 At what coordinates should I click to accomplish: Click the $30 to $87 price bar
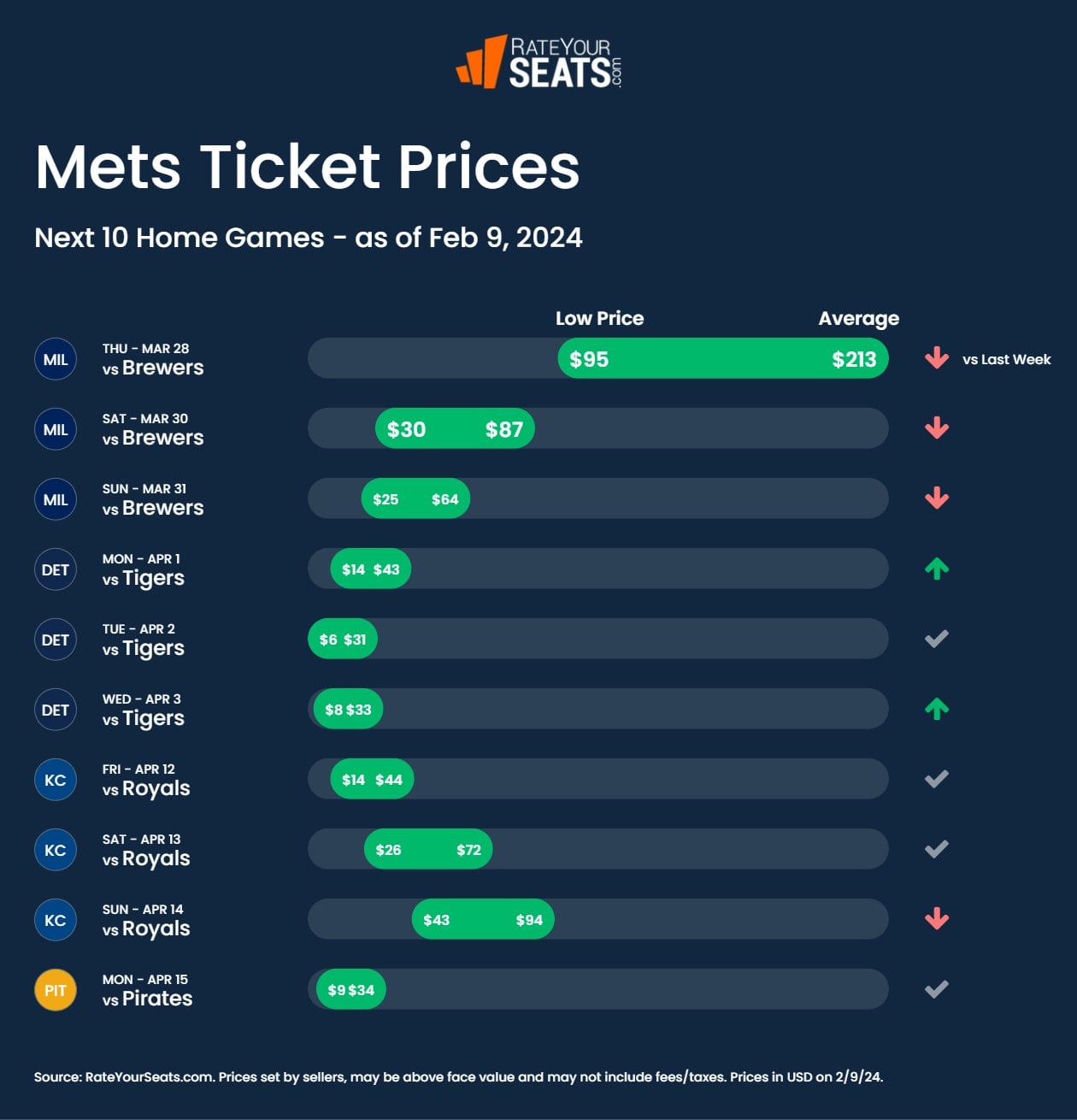coord(455,429)
